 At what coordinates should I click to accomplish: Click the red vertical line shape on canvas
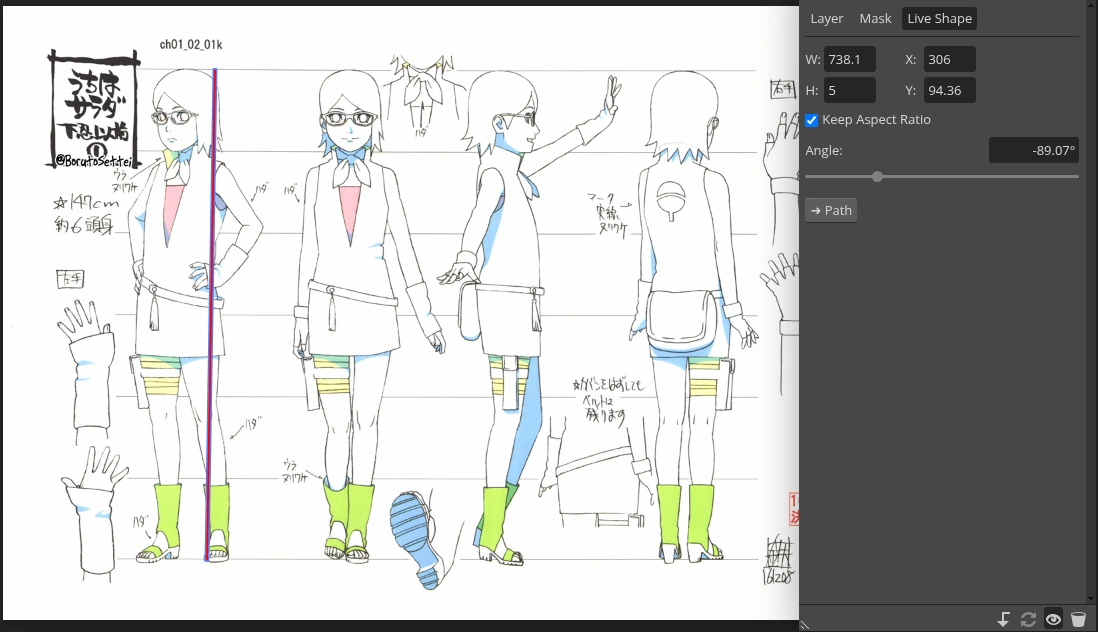click(x=211, y=315)
